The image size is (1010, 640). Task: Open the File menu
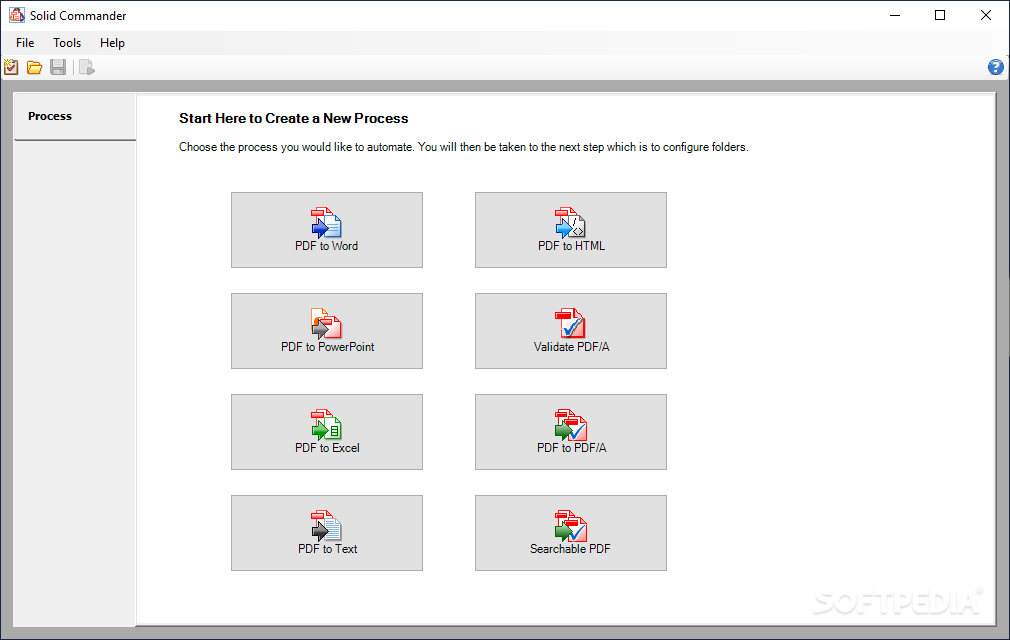(25, 42)
